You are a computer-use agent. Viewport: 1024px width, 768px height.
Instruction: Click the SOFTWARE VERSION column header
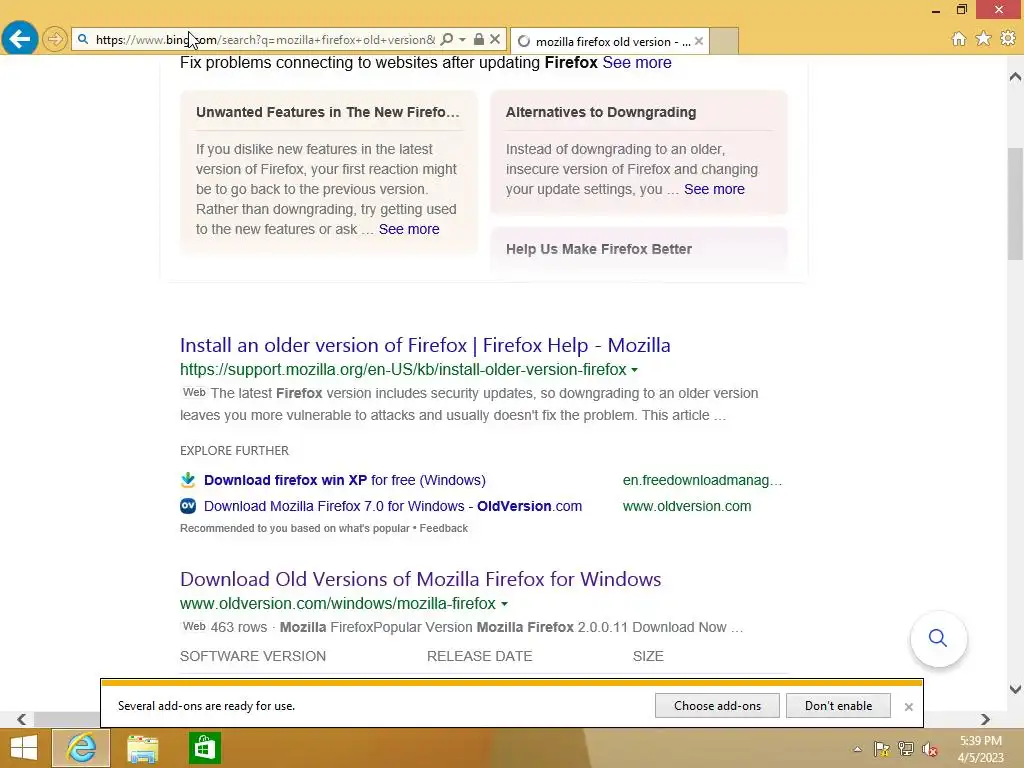(253, 656)
